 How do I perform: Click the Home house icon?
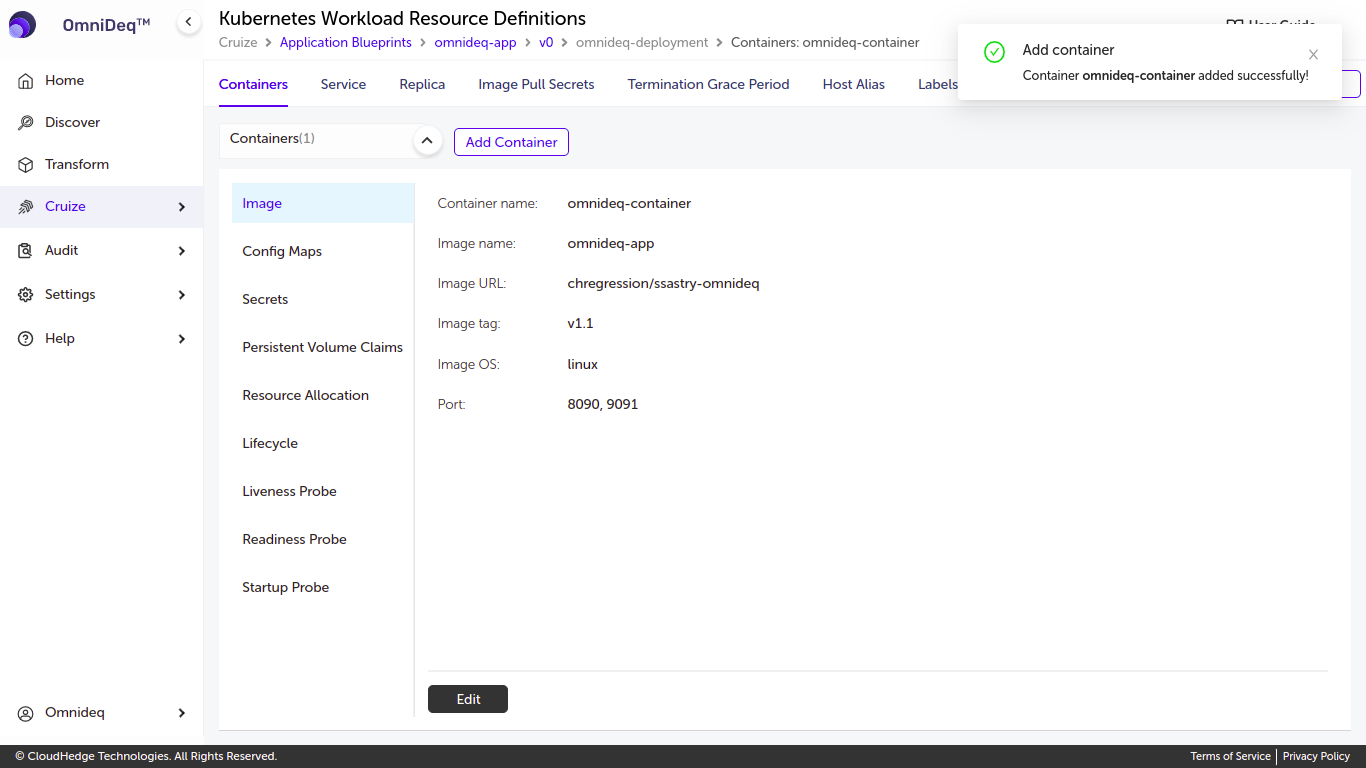point(26,80)
